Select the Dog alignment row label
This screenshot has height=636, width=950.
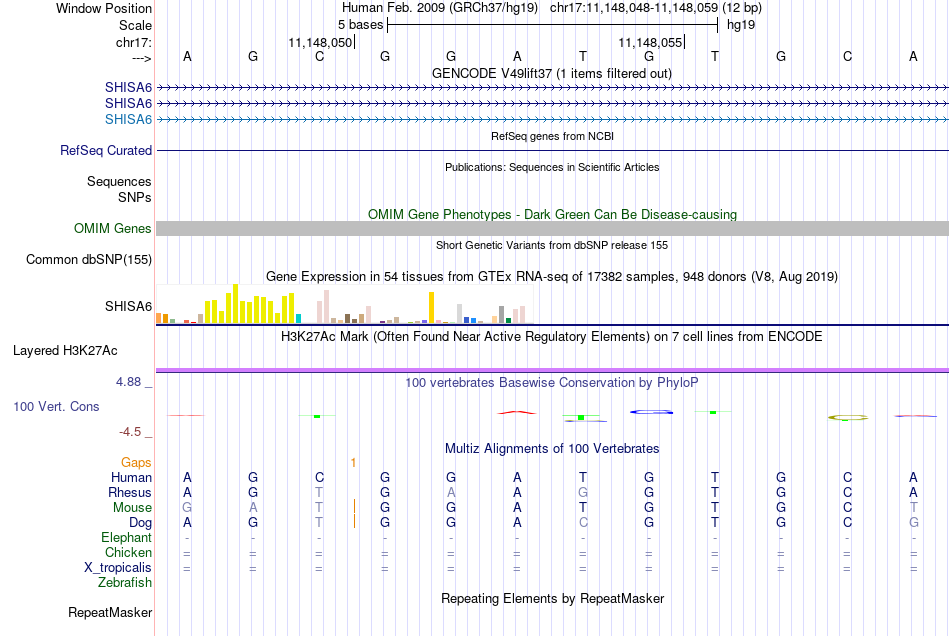click(x=140, y=523)
